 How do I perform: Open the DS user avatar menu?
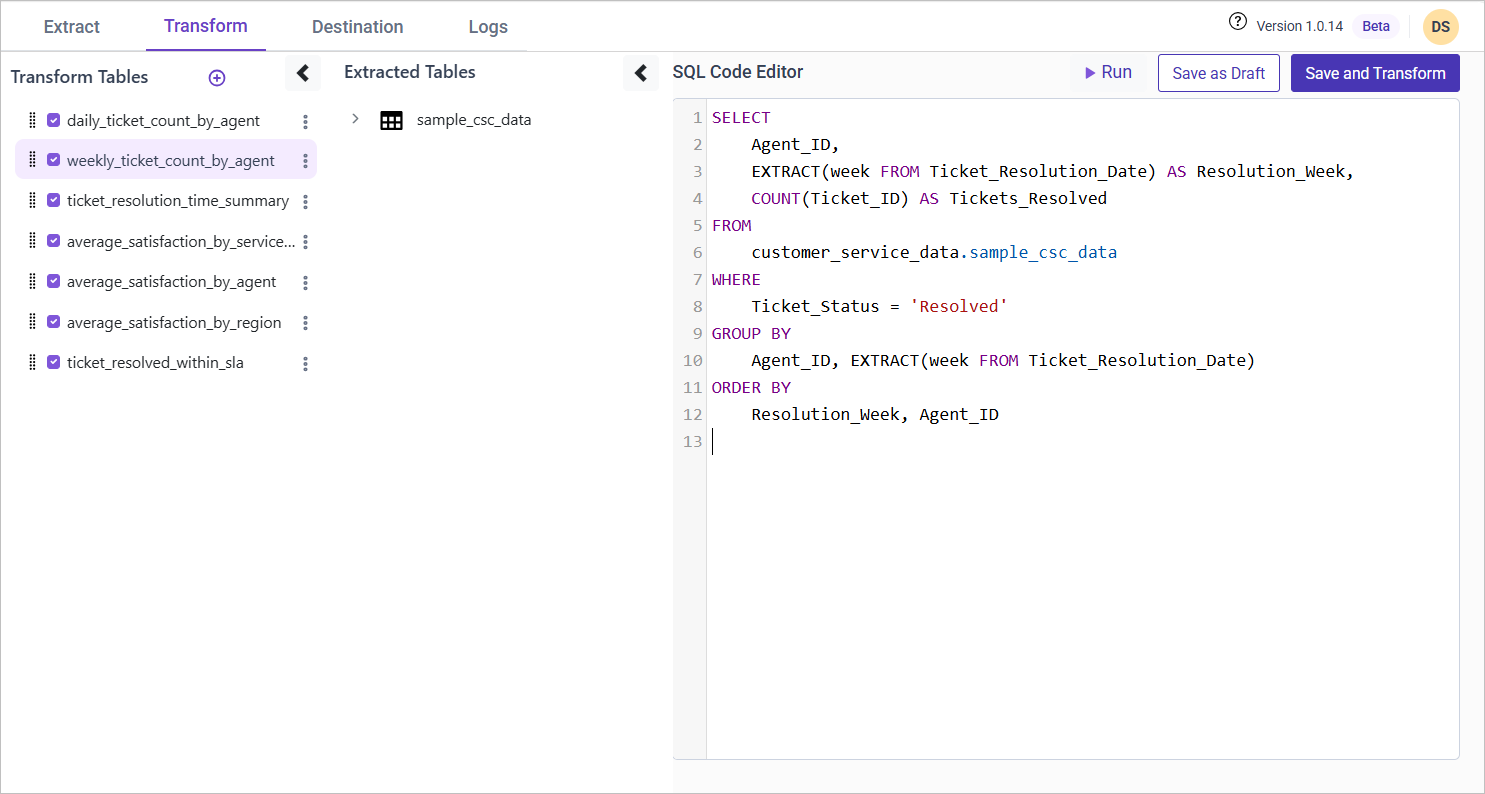coord(1440,27)
